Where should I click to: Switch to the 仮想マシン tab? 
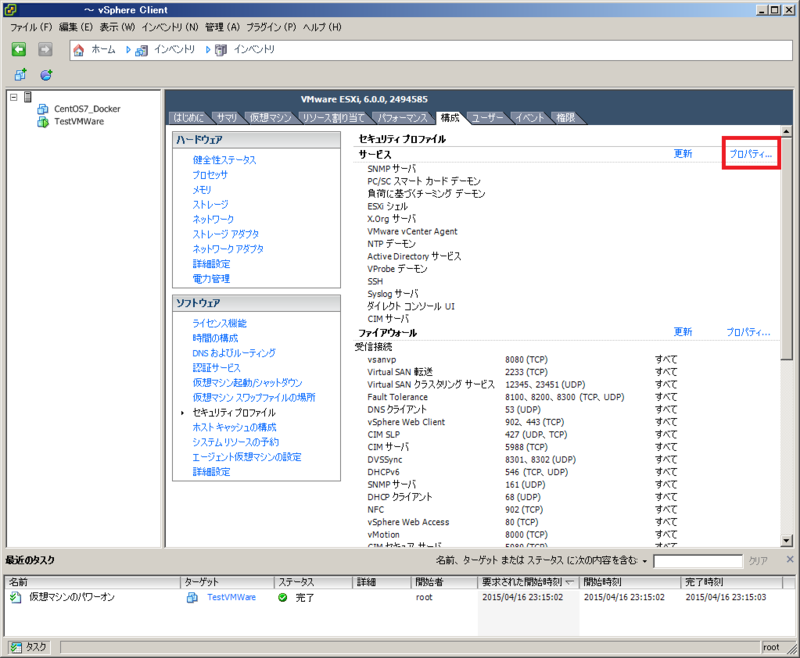click(x=270, y=118)
